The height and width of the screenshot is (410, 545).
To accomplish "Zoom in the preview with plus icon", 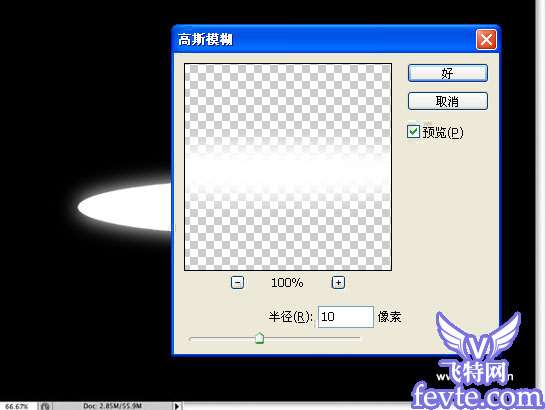I will click(338, 282).
